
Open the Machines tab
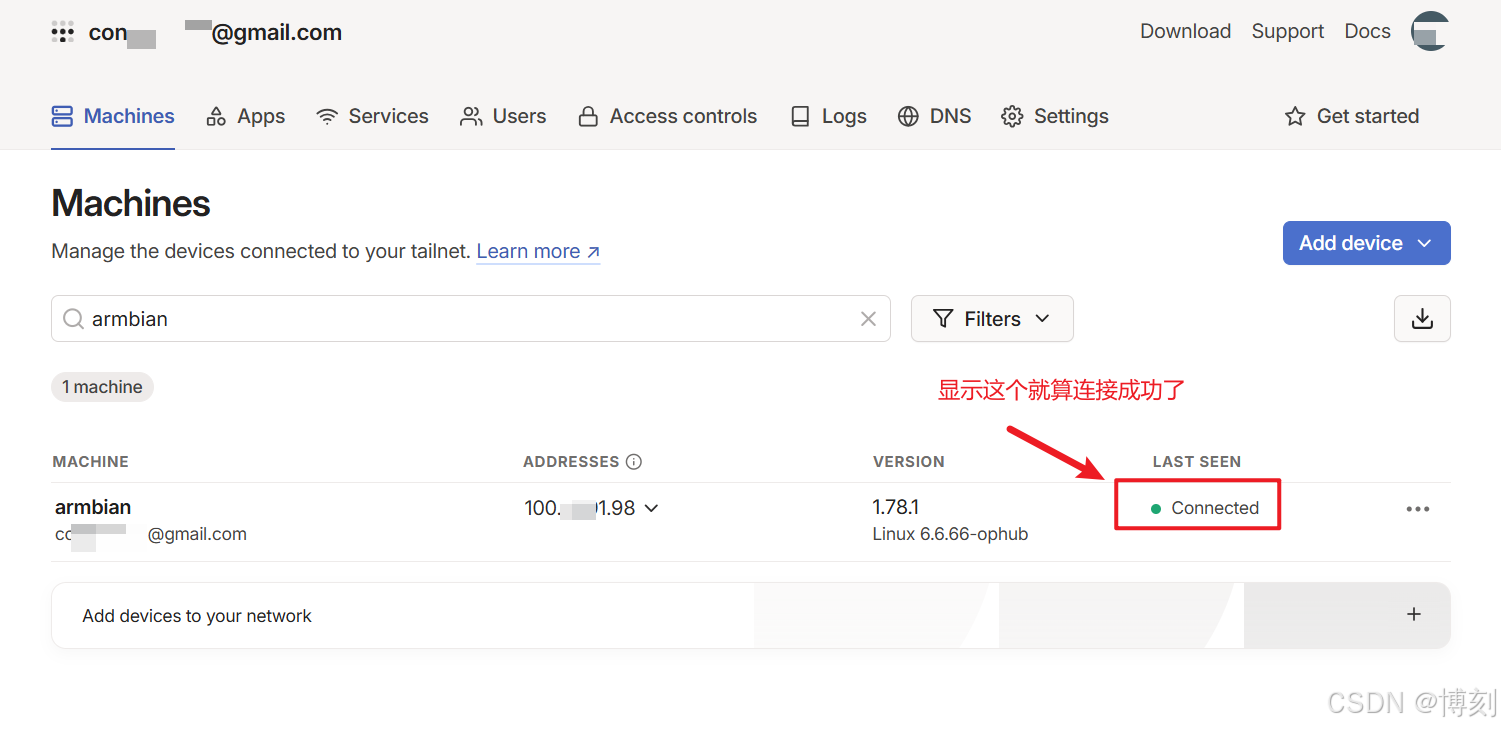point(113,116)
